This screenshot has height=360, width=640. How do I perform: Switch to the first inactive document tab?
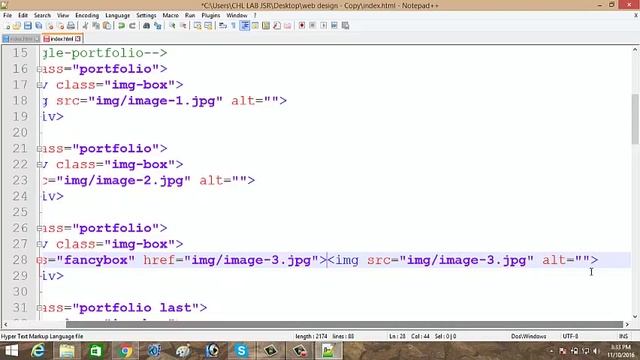21,39
